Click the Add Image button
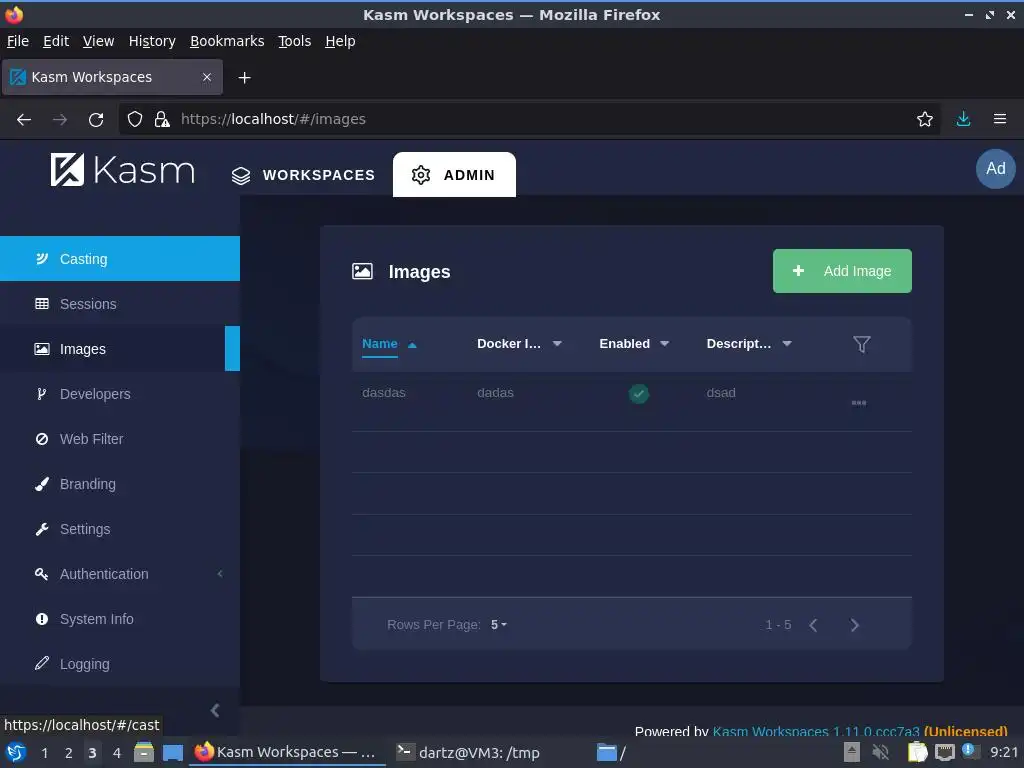This screenshot has height=768, width=1024. point(842,271)
